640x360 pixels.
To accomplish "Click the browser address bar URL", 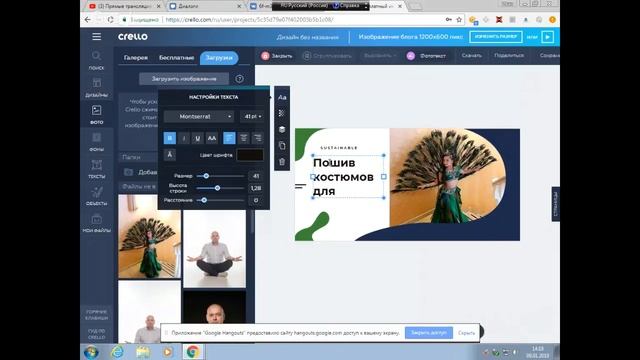I will point(249,20).
